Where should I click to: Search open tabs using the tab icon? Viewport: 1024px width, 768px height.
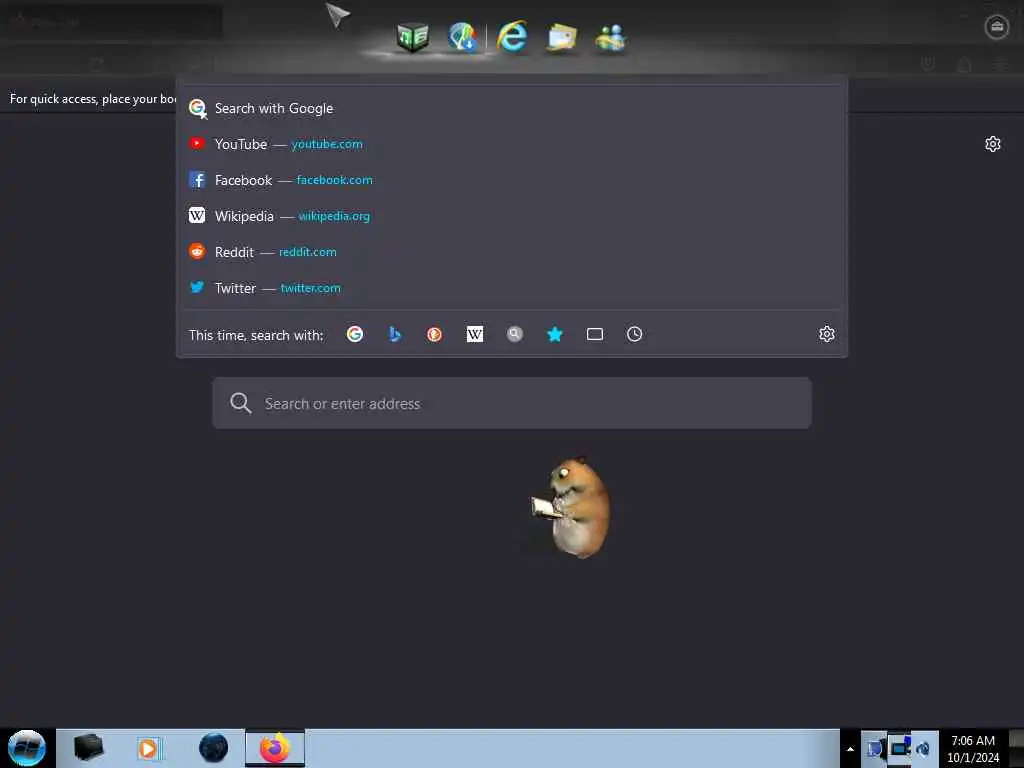pos(595,334)
